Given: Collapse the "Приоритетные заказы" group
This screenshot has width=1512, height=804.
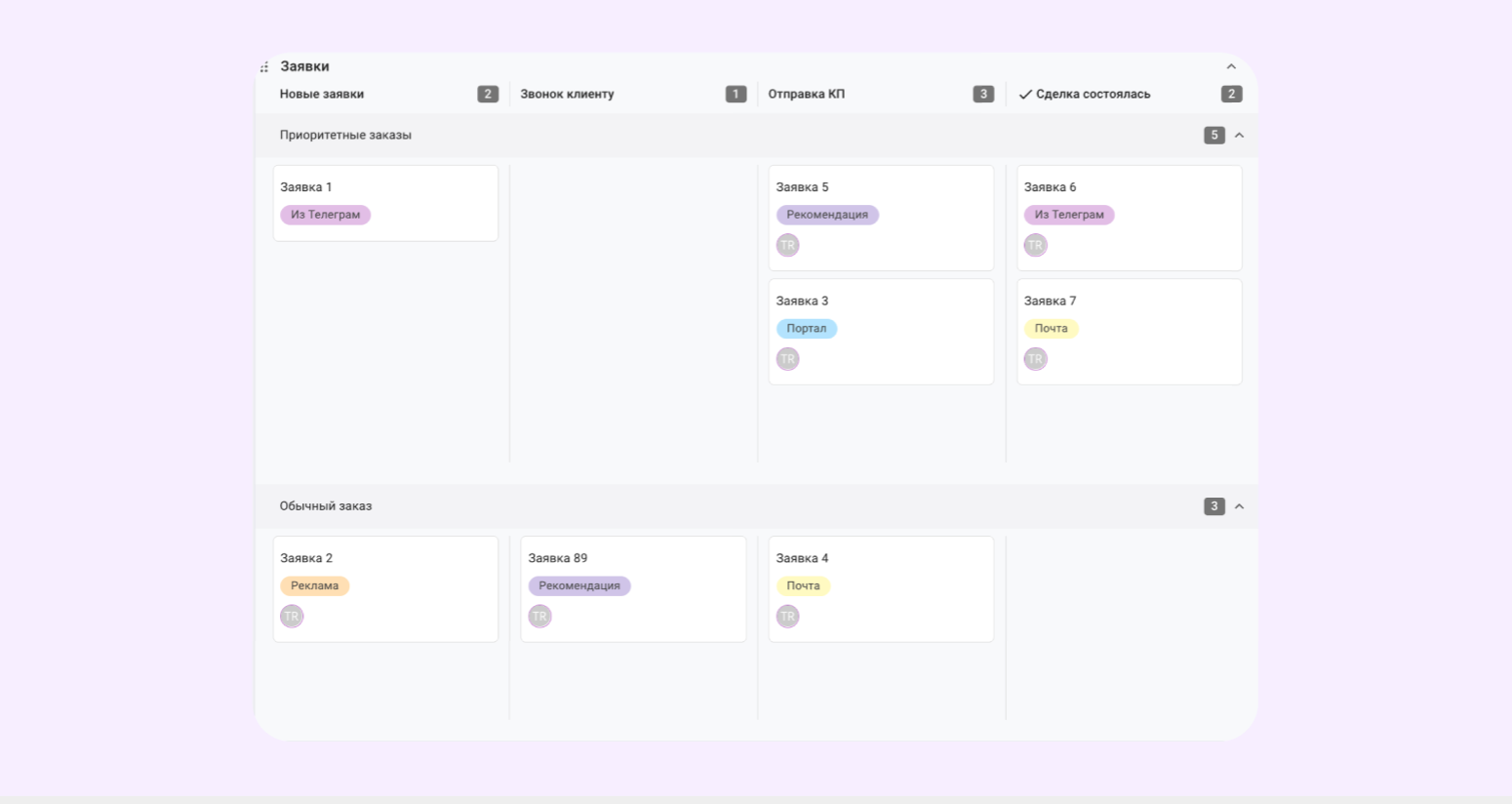Looking at the screenshot, I should tap(1240, 135).
